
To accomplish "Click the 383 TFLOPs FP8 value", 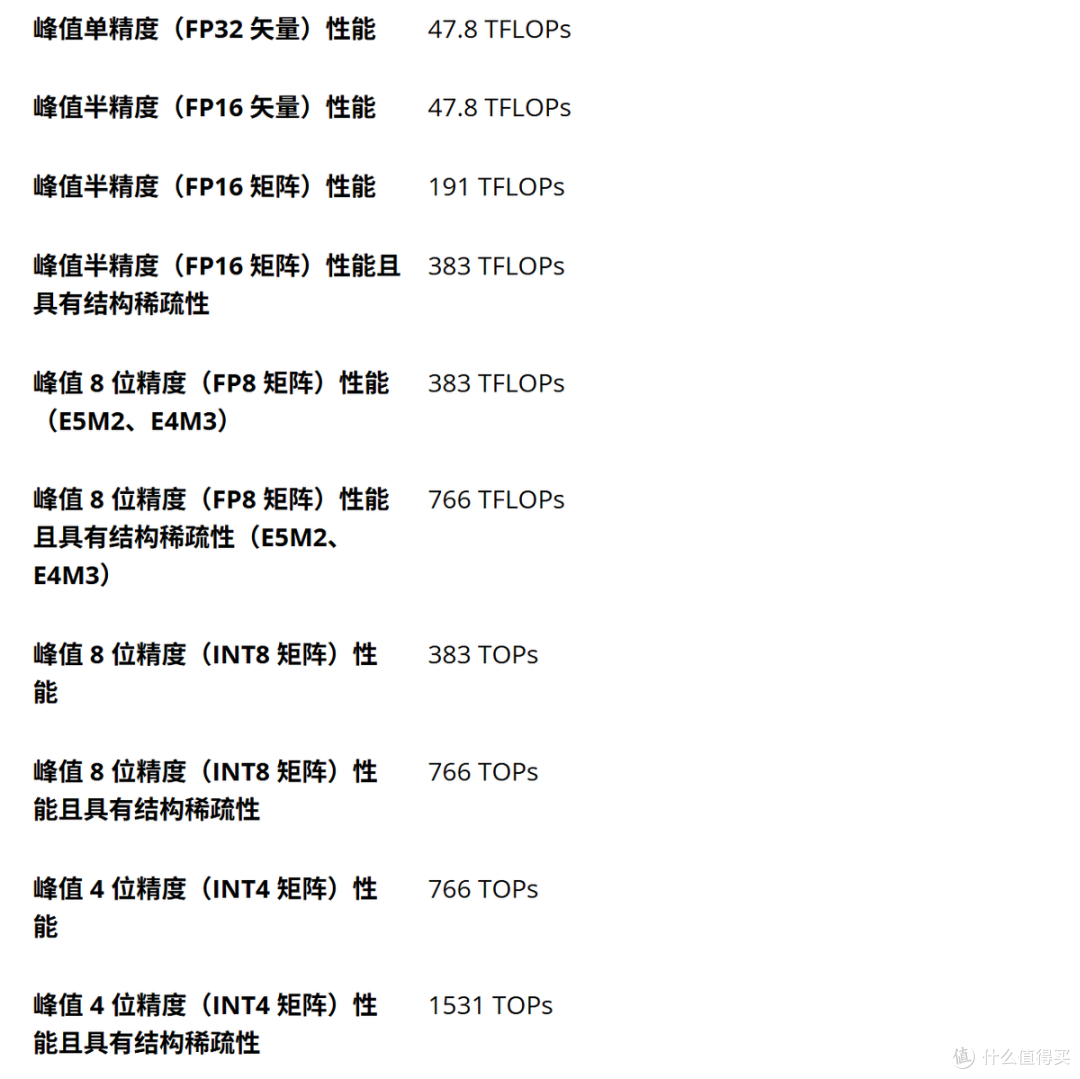I will point(496,383).
